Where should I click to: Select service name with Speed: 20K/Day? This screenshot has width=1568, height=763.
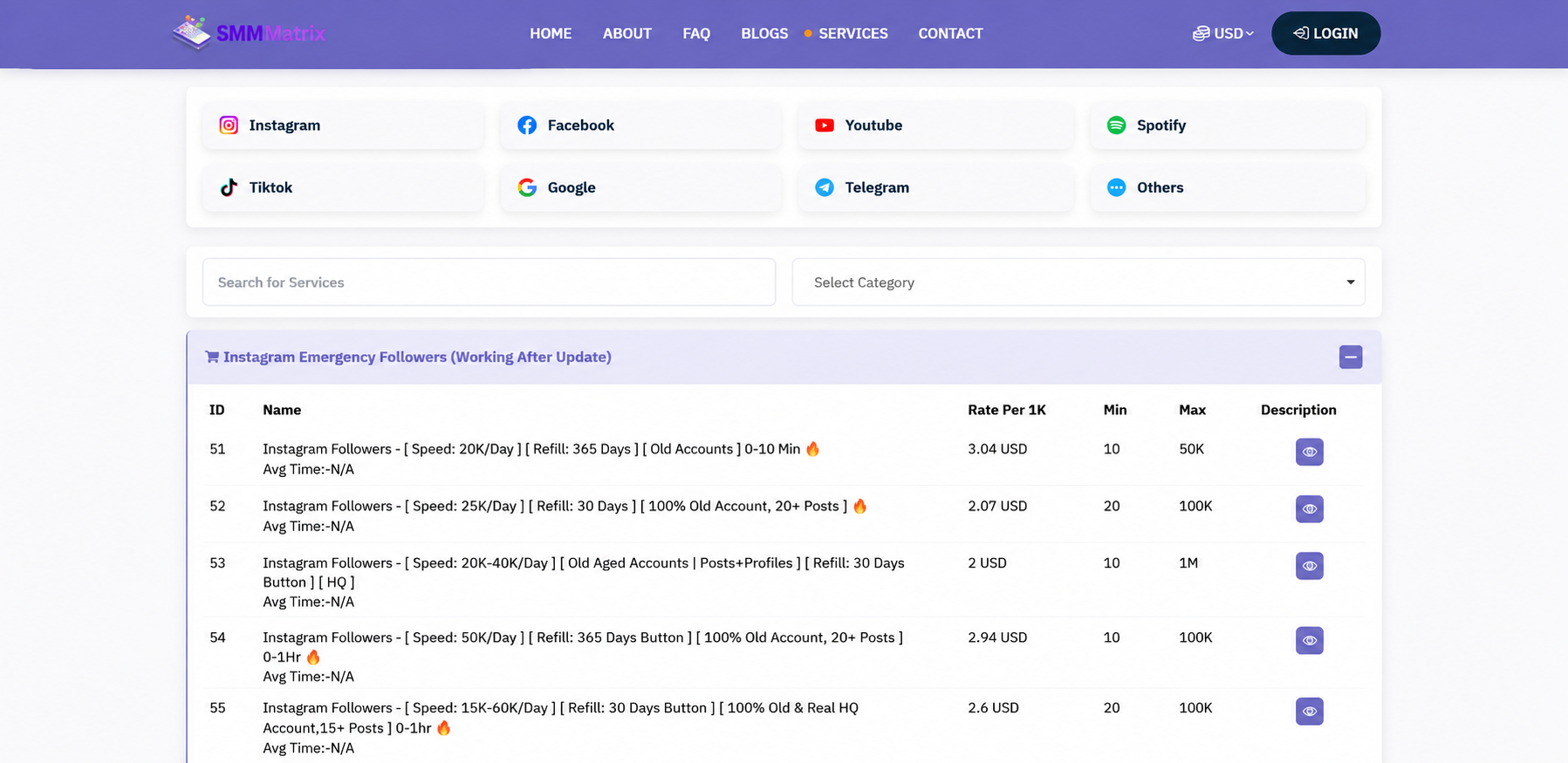coord(541,449)
